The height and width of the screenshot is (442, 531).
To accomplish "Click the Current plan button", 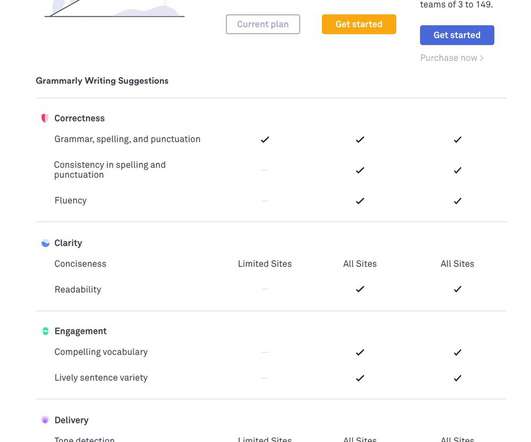I will pos(263,24).
